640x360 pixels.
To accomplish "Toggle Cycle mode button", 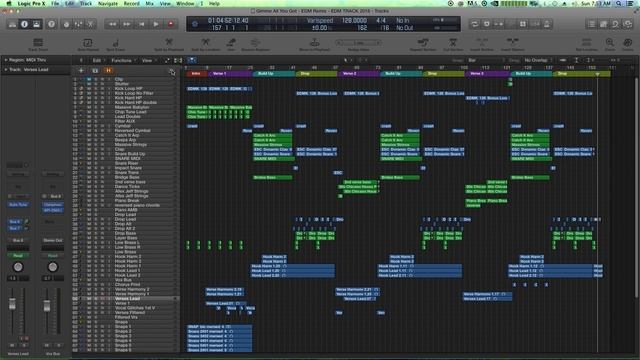I will [474, 24].
